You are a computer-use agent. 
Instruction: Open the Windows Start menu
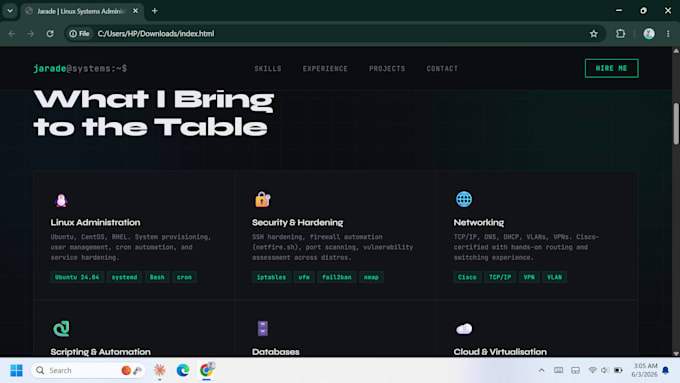click(16, 370)
